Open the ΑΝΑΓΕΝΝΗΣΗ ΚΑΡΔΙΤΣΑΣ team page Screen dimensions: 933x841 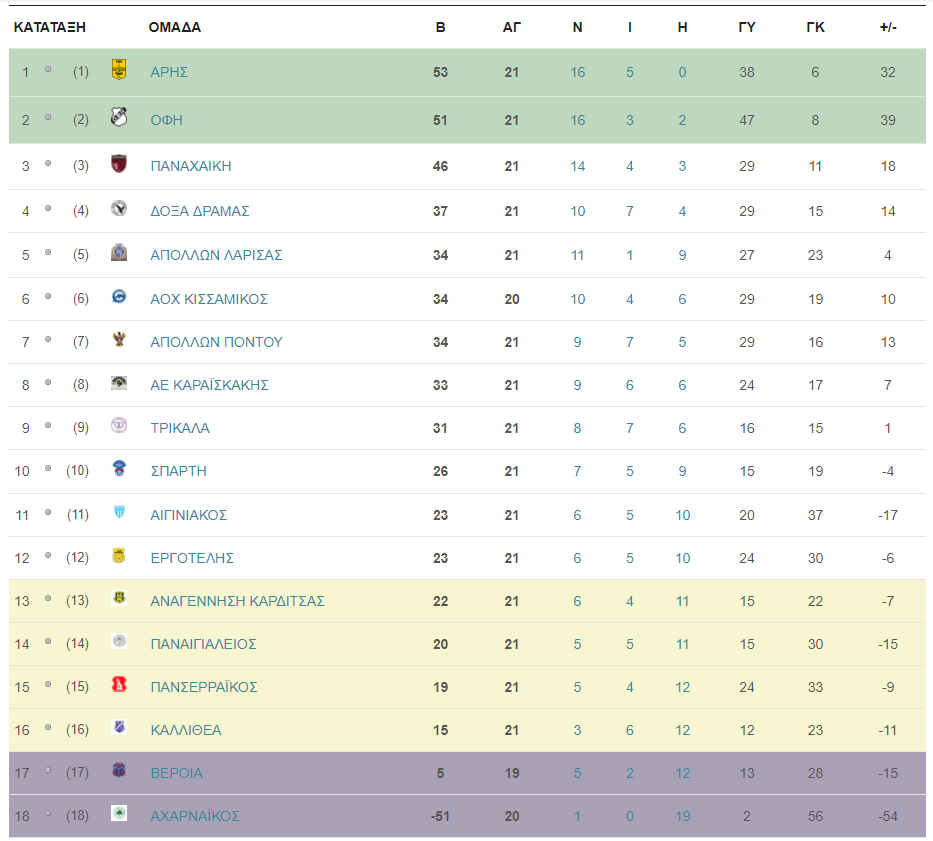point(237,601)
